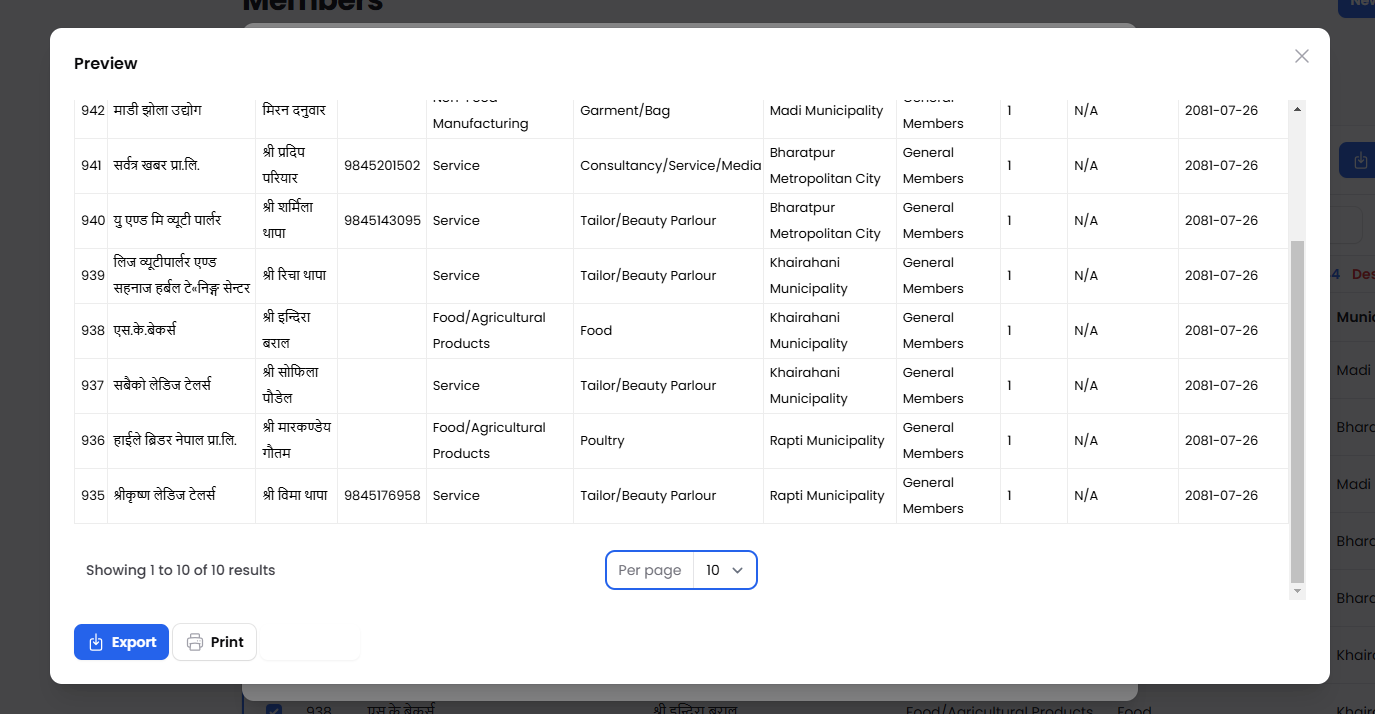Select phone number 9845143095 cell
The image size is (1375, 714).
tap(382, 221)
